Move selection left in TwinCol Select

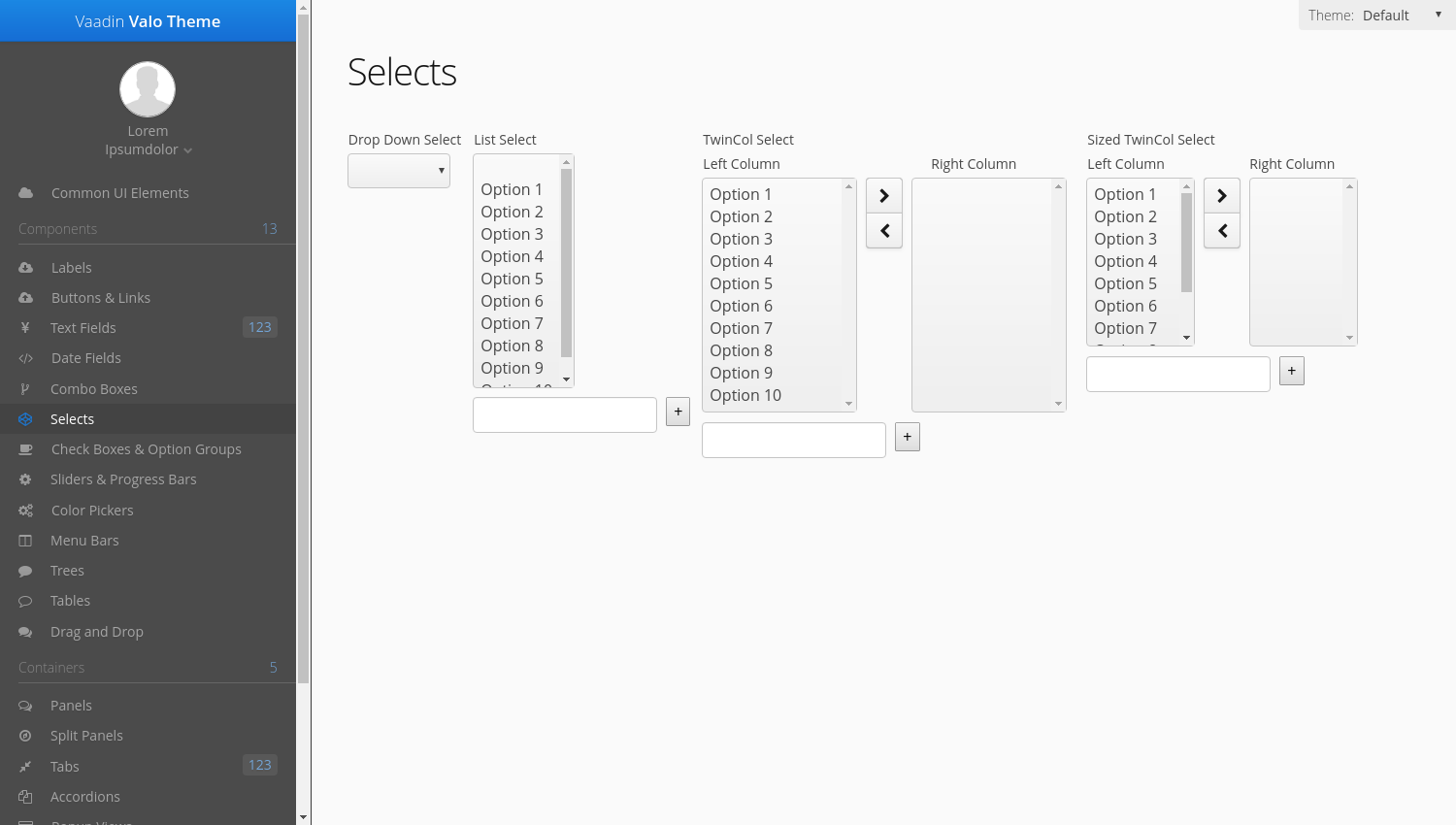pyautogui.click(x=884, y=231)
